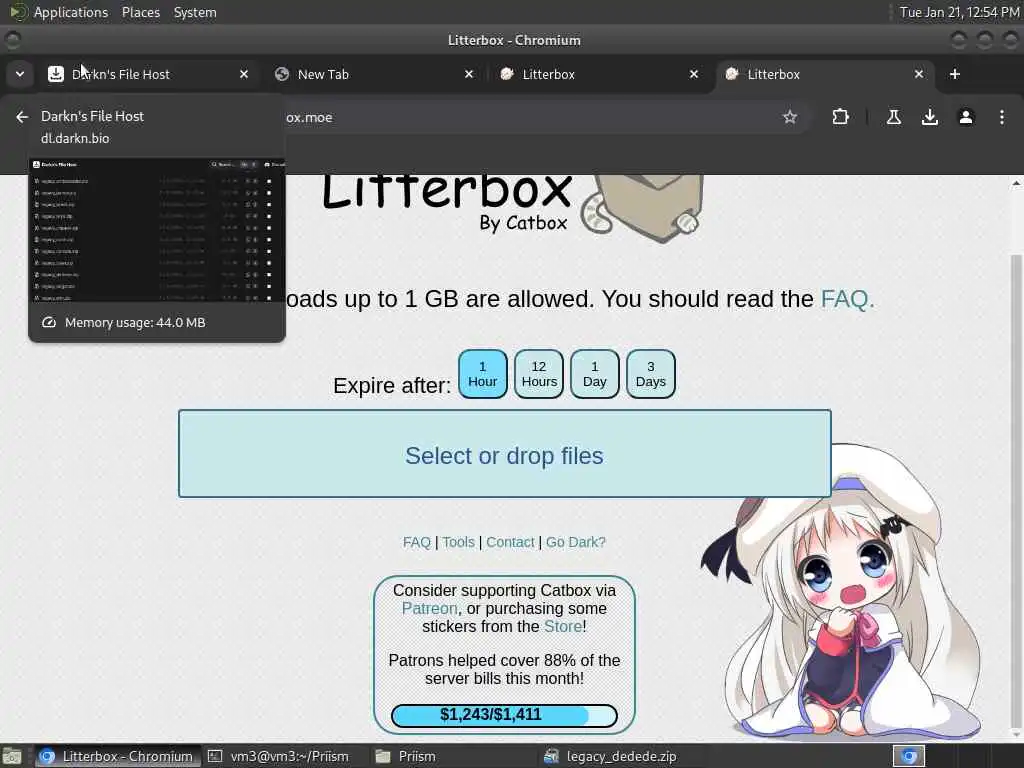Select 1 Day expiration
1024x768 pixels.
pos(595,374)
